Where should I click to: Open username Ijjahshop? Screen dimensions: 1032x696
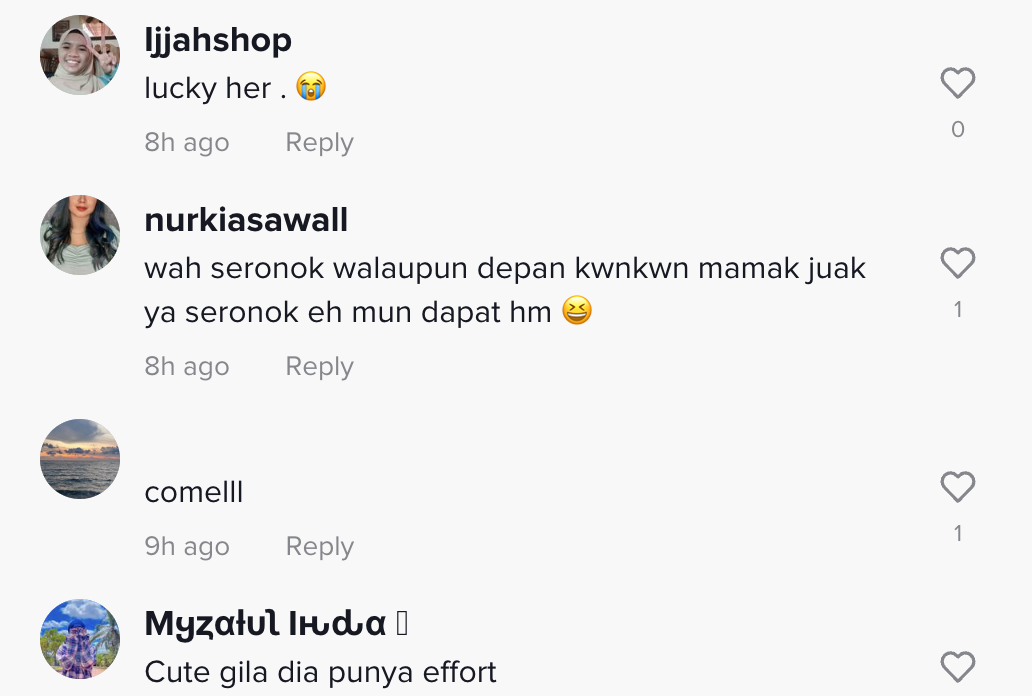coord(218,41)
